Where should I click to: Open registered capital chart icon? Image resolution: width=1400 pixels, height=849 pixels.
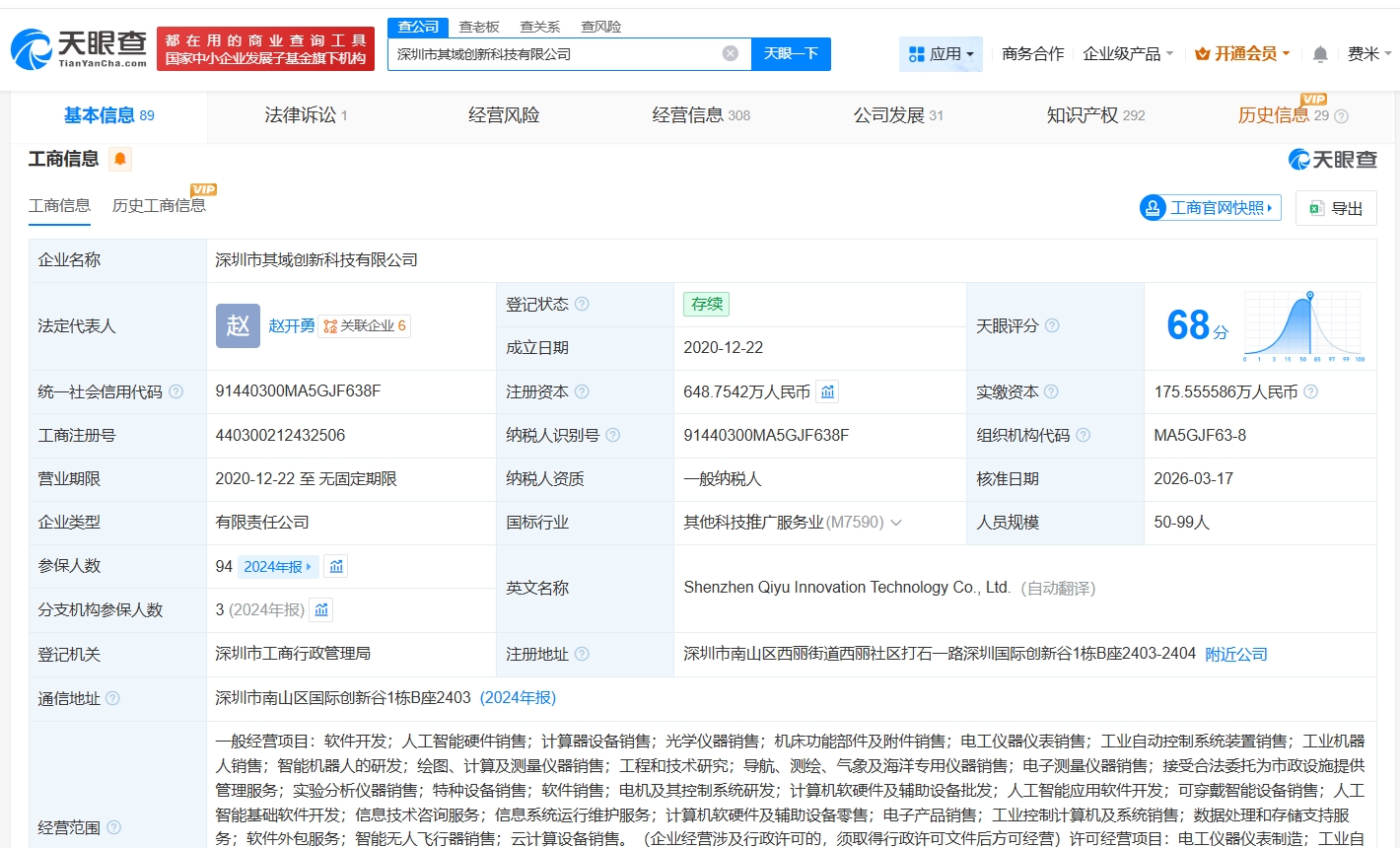[828, 392]
